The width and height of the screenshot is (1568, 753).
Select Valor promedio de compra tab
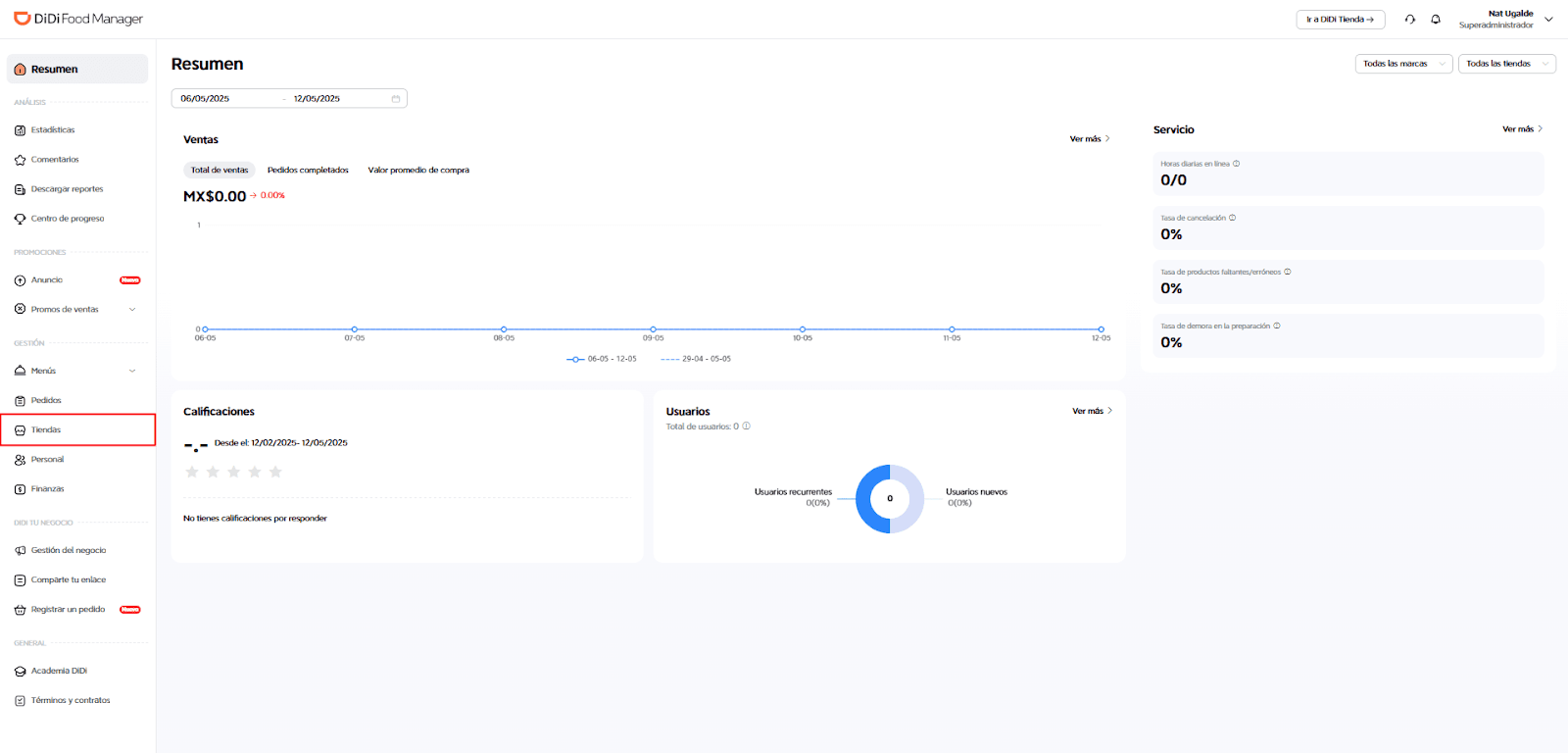(418, 171)
